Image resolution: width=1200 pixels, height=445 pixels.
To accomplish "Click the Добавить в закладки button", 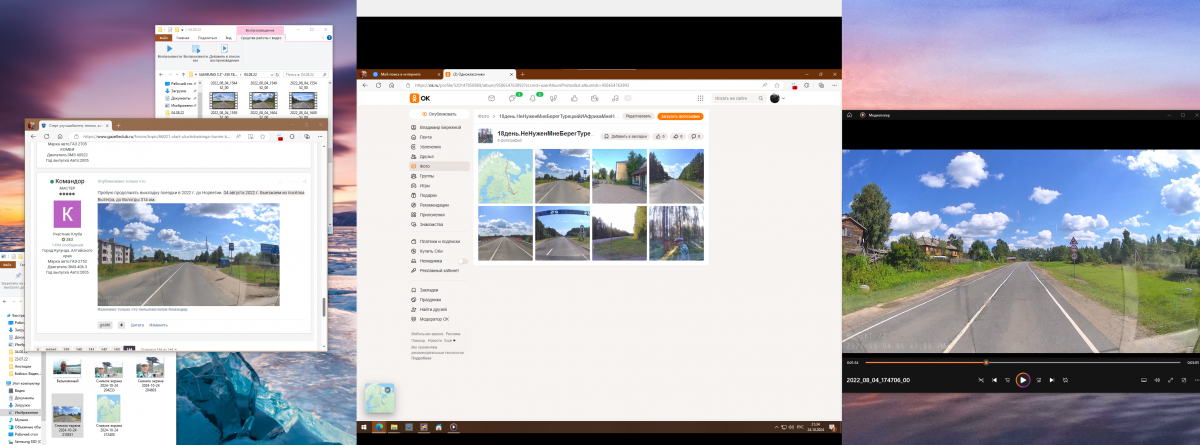I will (x=624, y=135).
